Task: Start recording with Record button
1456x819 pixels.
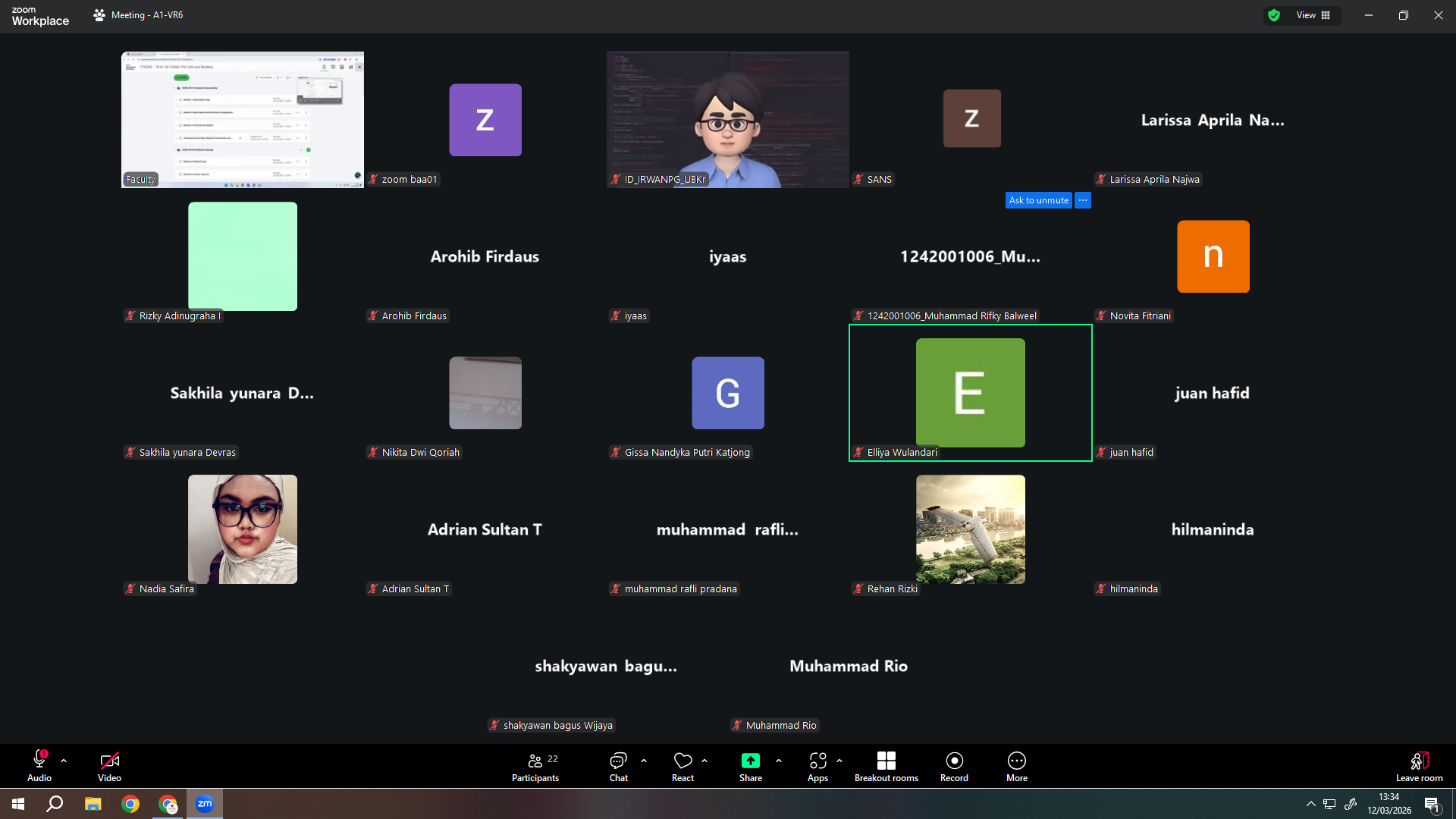Action: coord(954,766)
